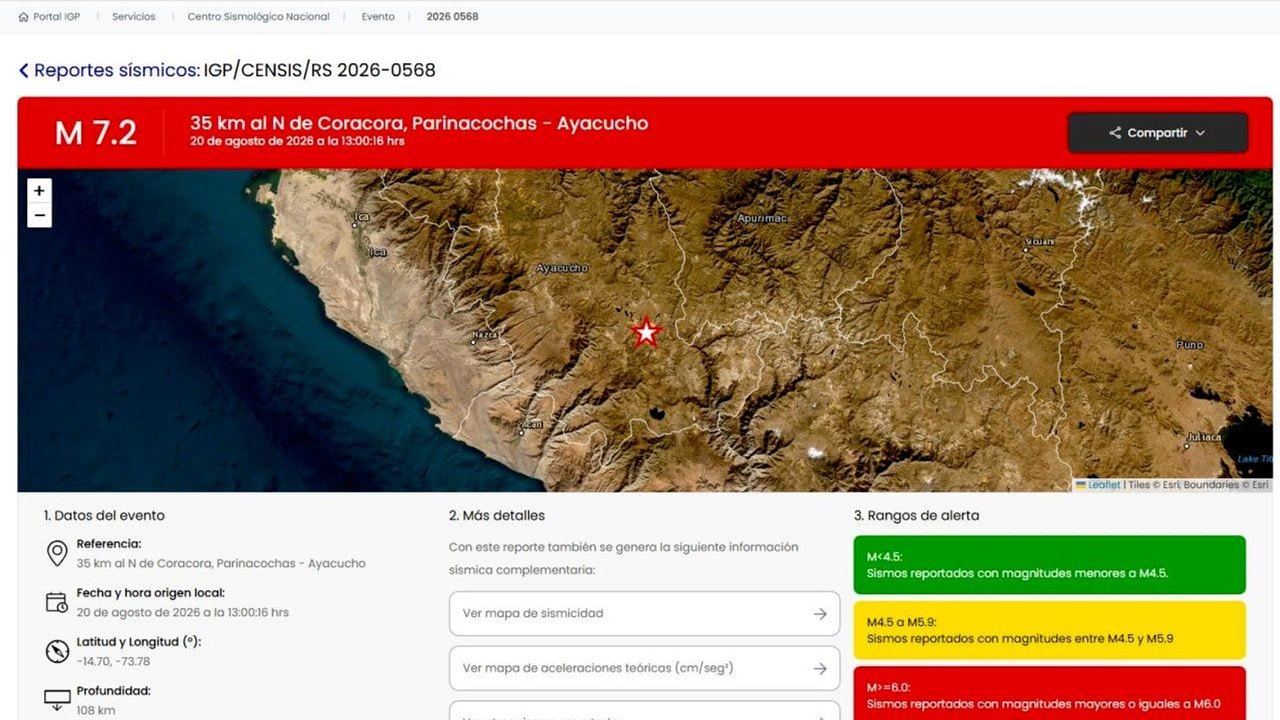Click the calendar clock date icon
This screenshot has width=1280, height=720.
click(x=57, y=602)
